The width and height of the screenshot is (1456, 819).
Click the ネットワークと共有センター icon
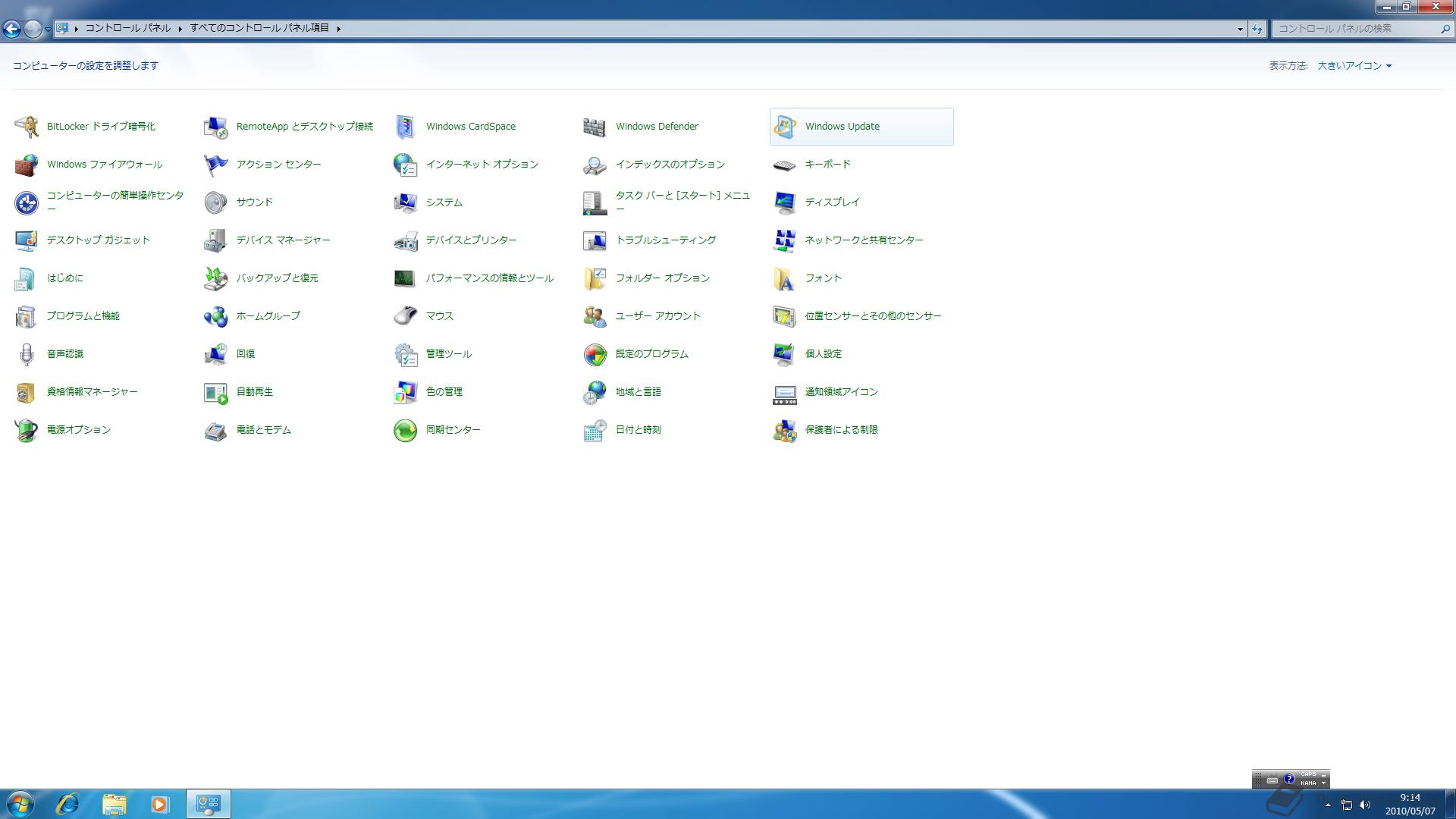[785, 240]
